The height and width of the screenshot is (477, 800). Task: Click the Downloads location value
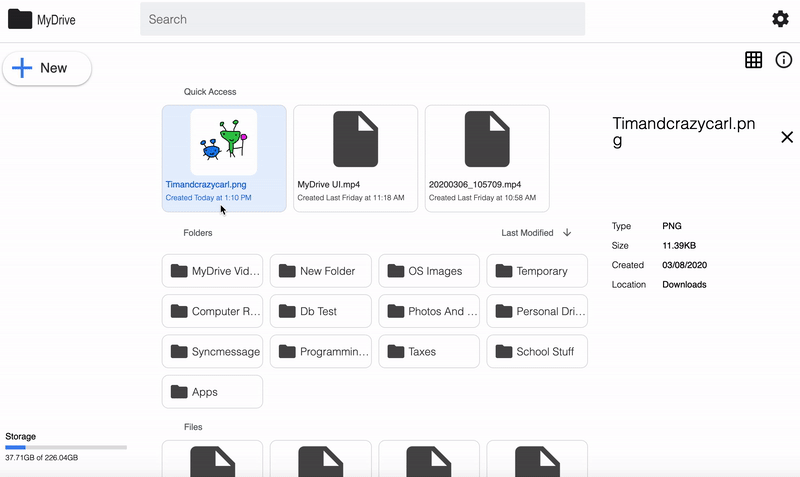(684, 285)
